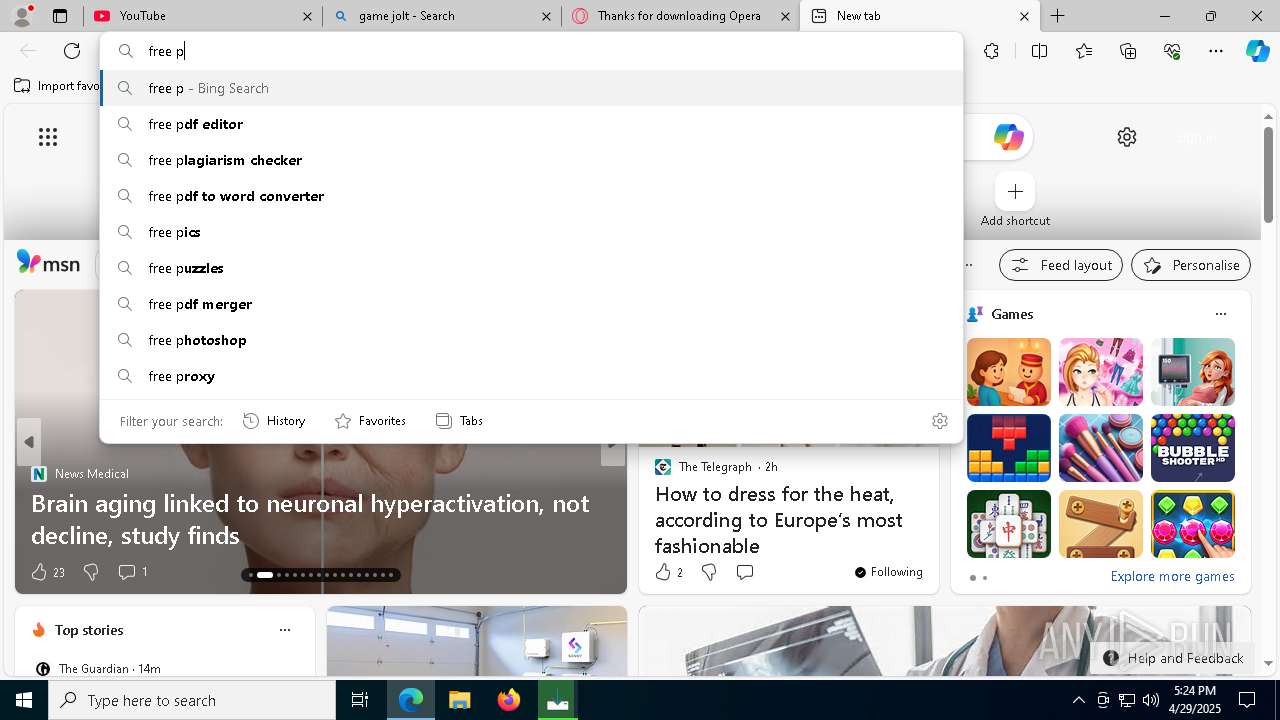Open the Favorites star toolbar icon
Viewport: 1280px width, 720px height.
(x=1084, y=51)
